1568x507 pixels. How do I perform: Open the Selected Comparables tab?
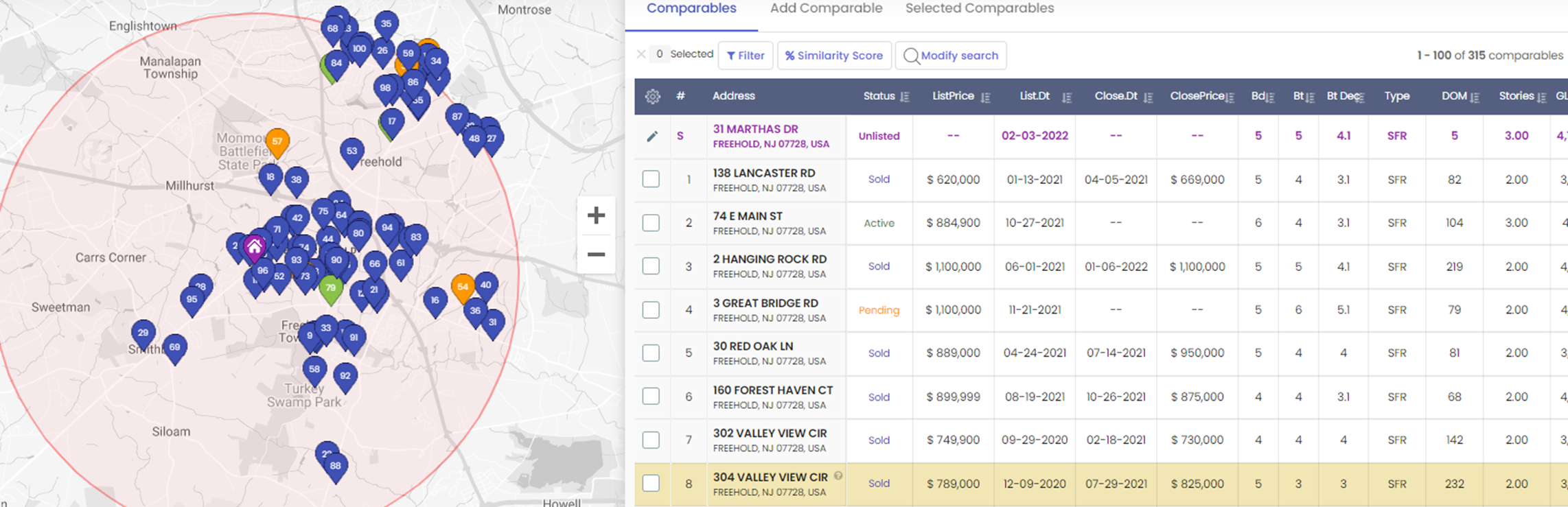979,9
